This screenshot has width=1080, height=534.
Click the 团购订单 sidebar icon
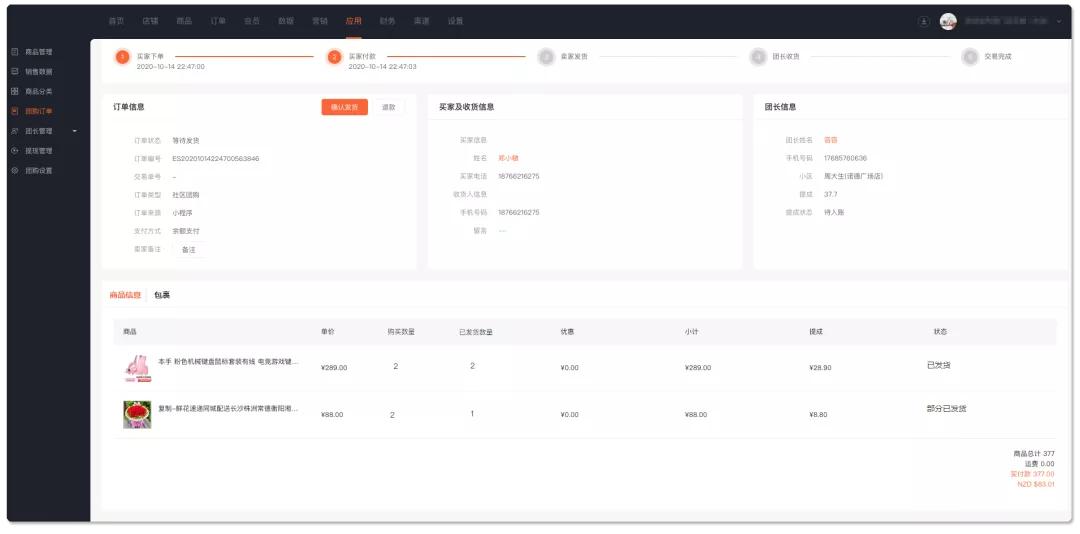[x=14, y=111]
